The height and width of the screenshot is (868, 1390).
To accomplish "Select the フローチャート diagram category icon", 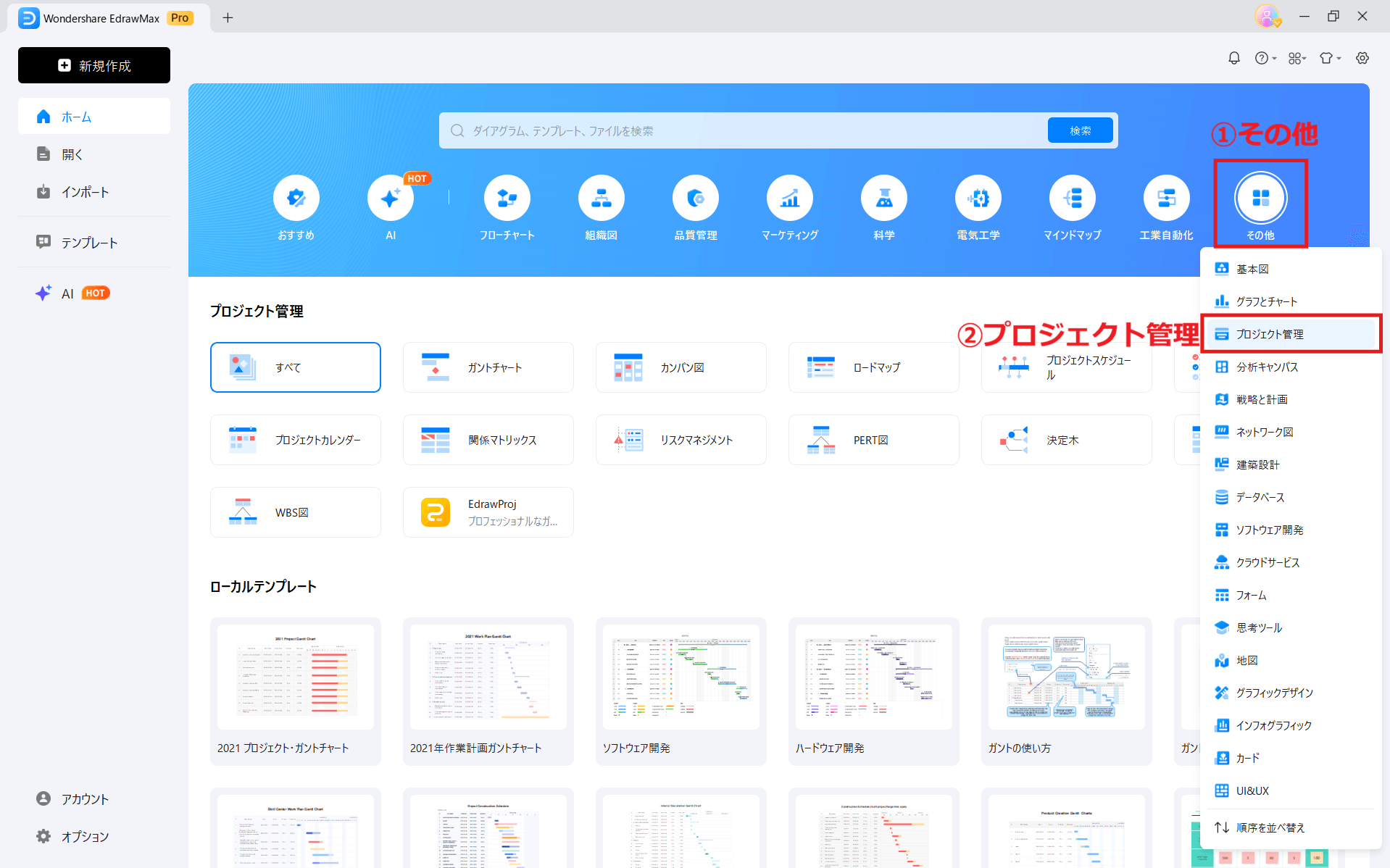I will 507,197.
